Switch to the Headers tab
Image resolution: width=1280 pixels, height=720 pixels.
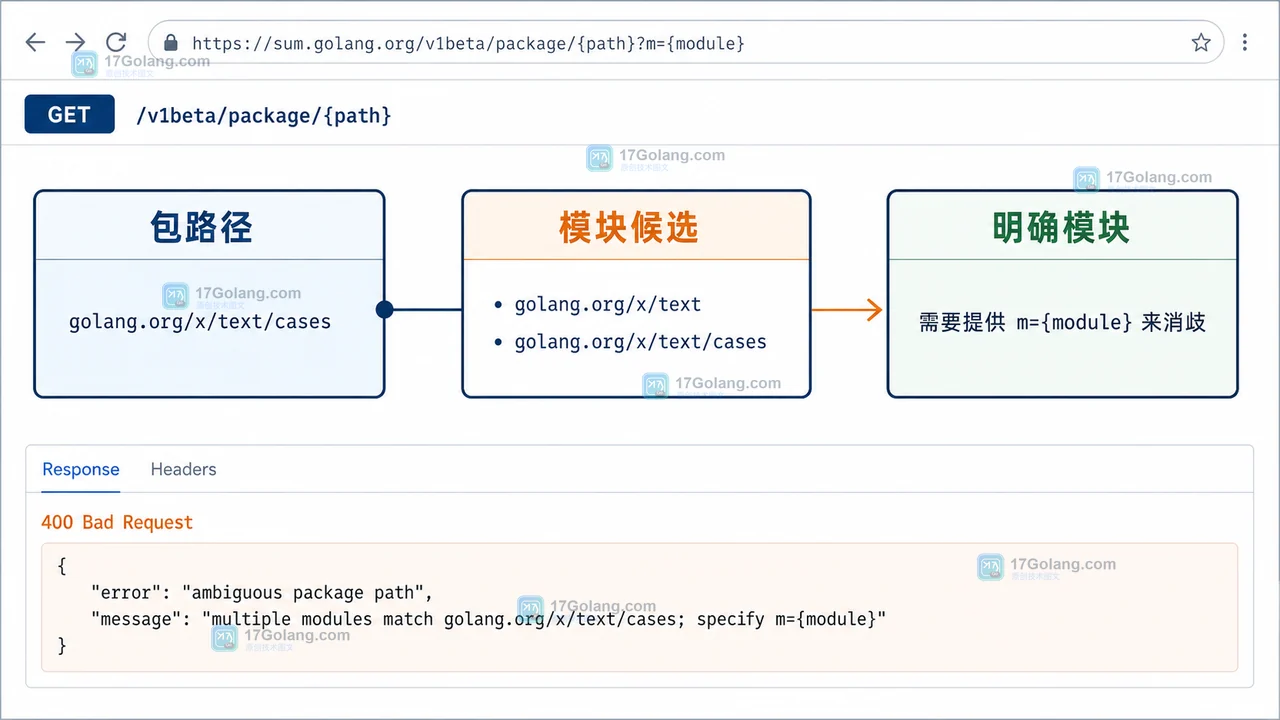pos(183,469)
